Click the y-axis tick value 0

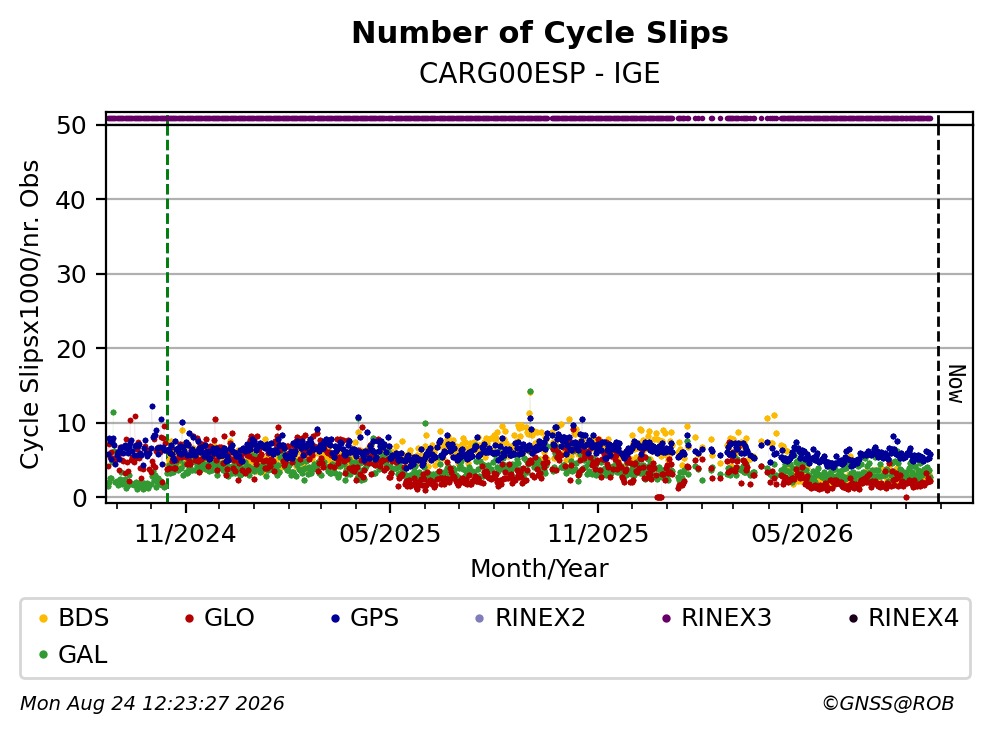pyautogui.click(x=79, y=498)
